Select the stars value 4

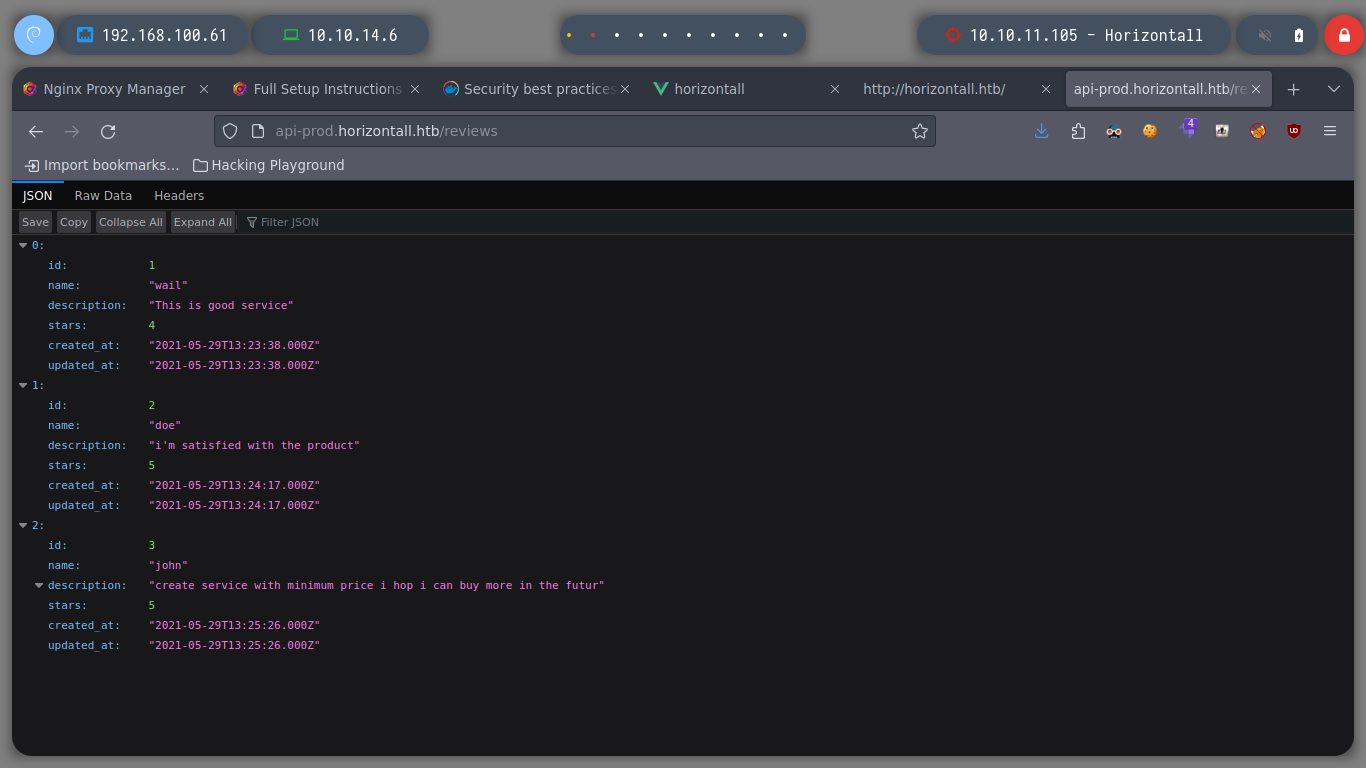pos(152,325)
